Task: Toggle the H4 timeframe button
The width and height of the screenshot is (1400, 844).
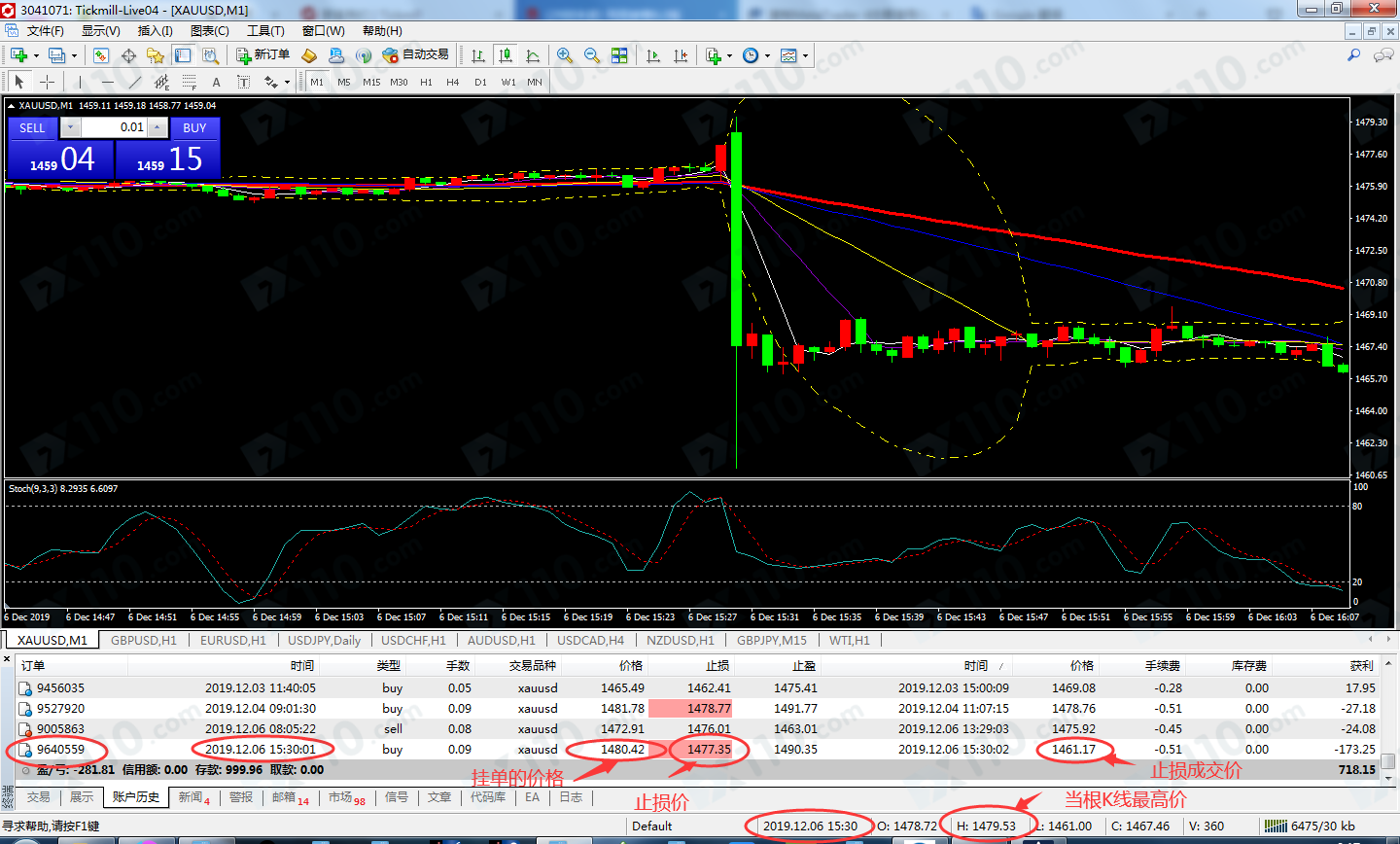Action: [452, 83]
